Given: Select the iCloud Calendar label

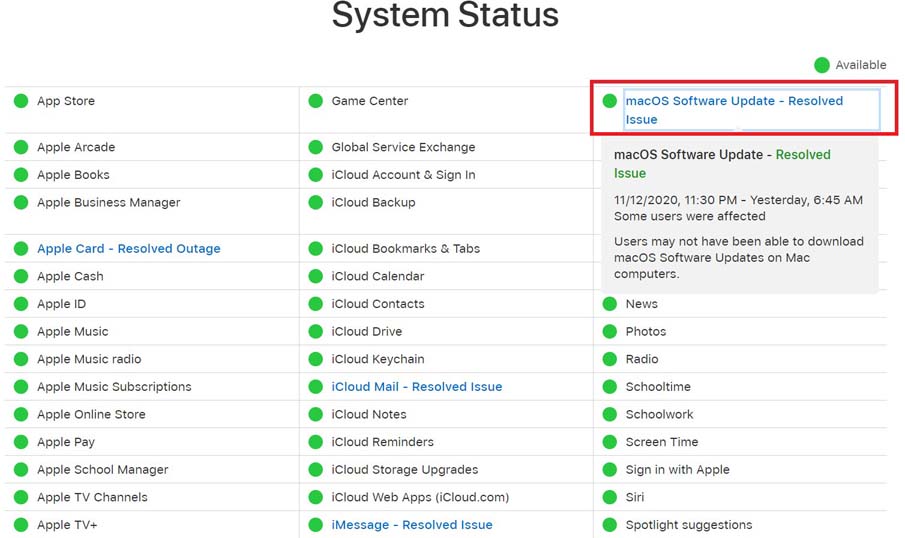Looking at the screenshot, I should [x=378, y=277].
